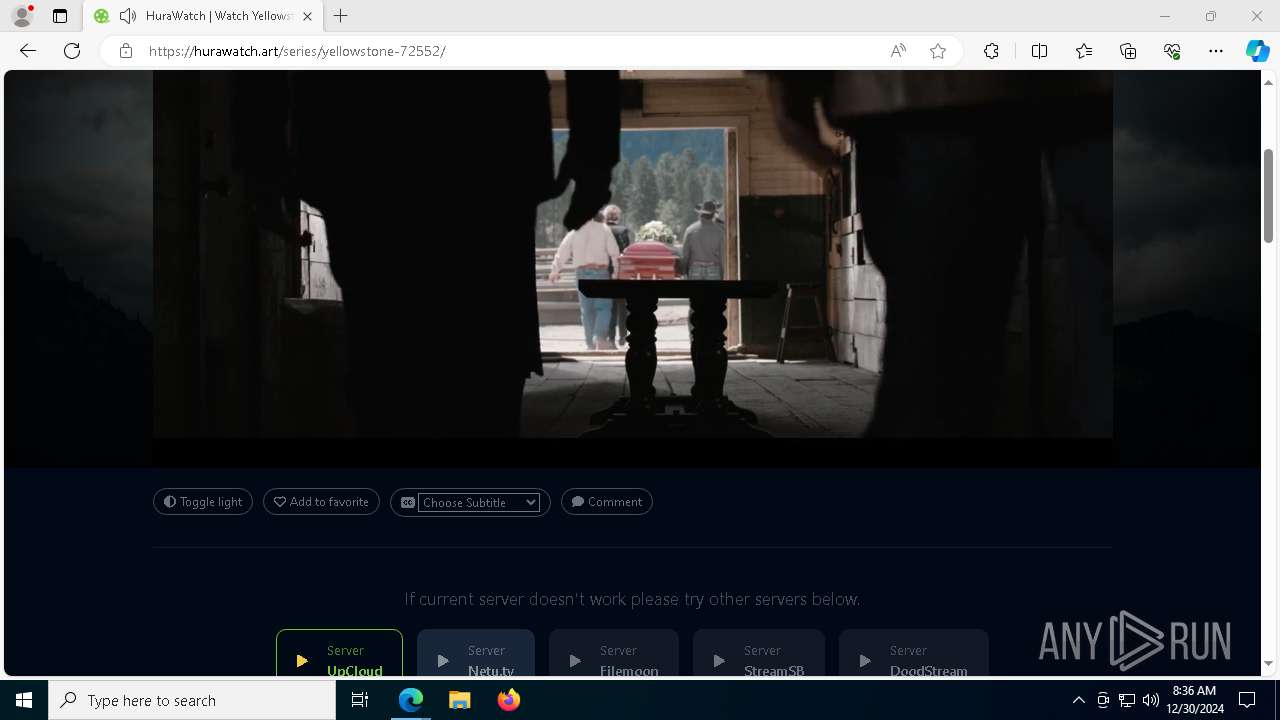Open Task View on the taskbar
Screen dimensions: 1280x720
coord(361,700)
